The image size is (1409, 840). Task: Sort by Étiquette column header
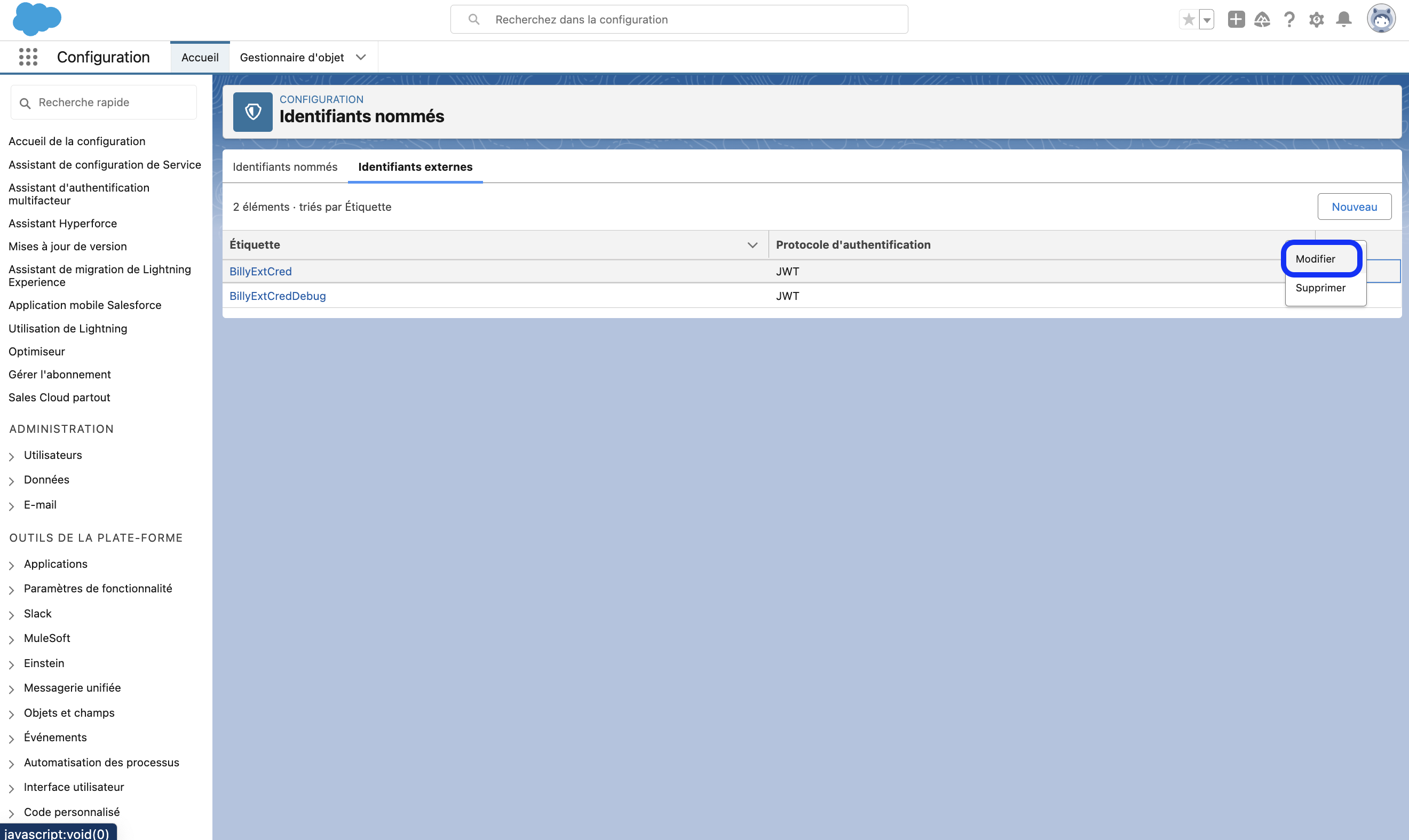[255, 244]
